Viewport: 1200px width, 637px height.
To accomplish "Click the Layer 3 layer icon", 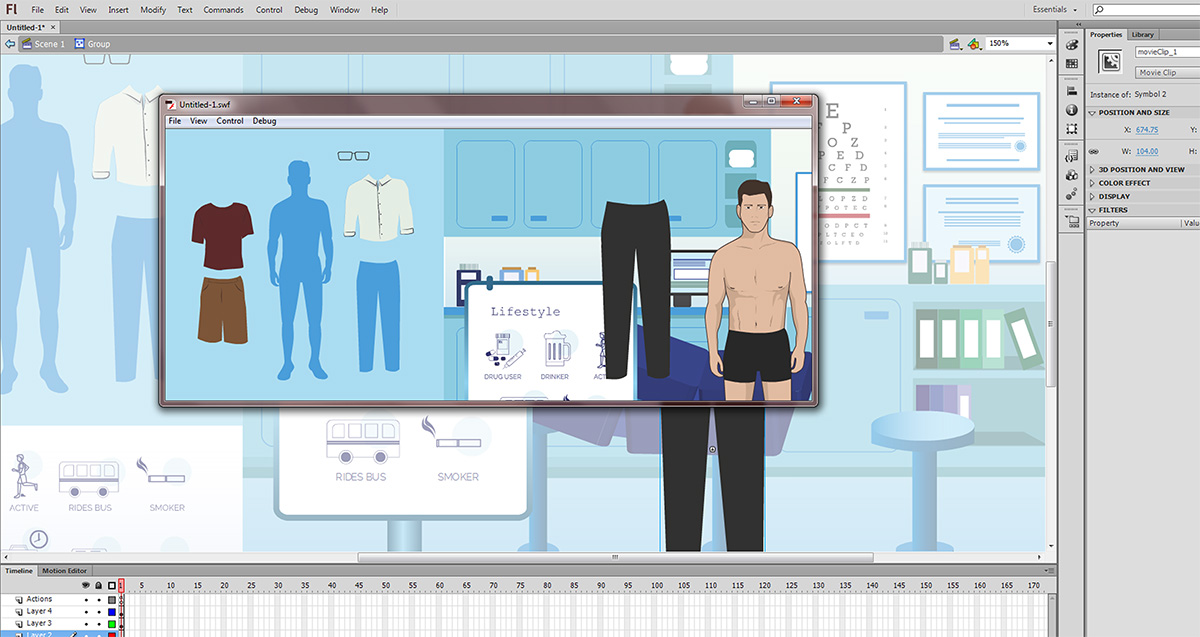I will click(x=20, y=623).
